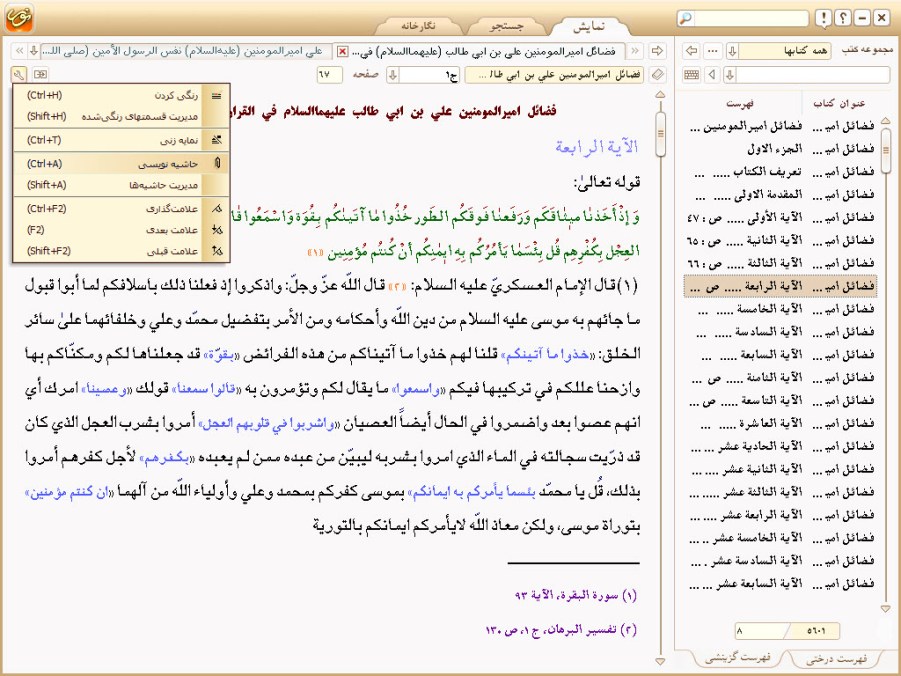This screenshot has height=676, width=901.
Task: Open the volume ج1 dropdown arrow
Action: 392,75
